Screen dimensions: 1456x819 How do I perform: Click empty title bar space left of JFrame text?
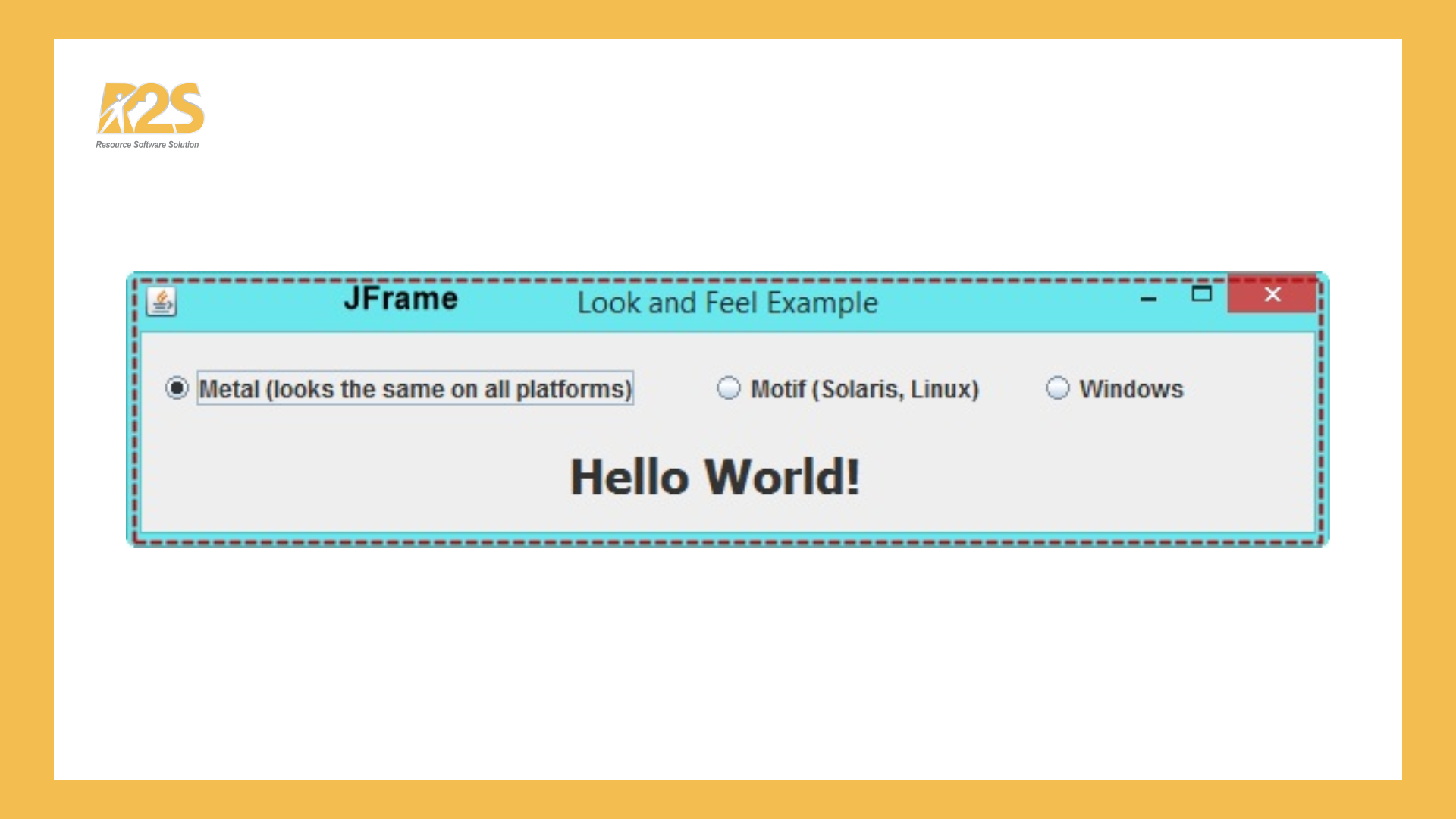pyautogui.click(x=258, y=303)
